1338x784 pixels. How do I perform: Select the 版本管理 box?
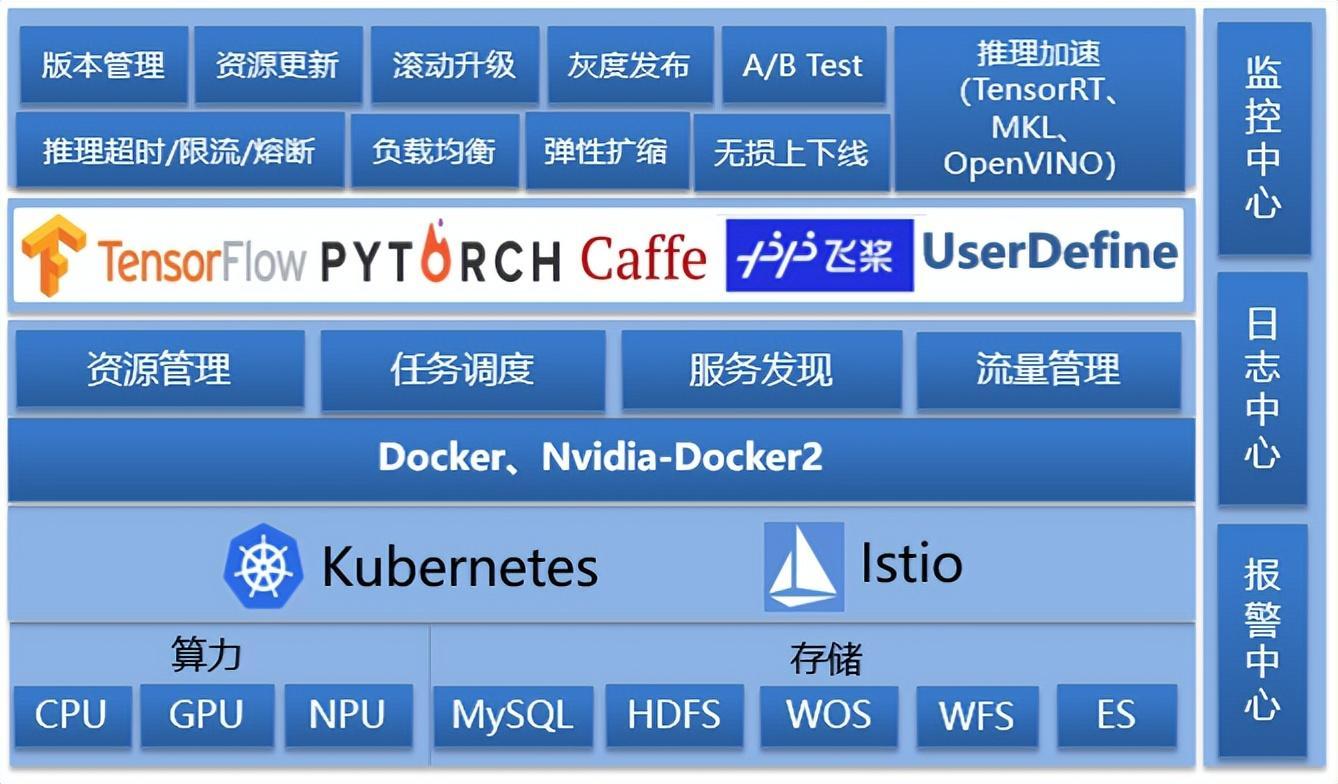[x=103, y=65]
